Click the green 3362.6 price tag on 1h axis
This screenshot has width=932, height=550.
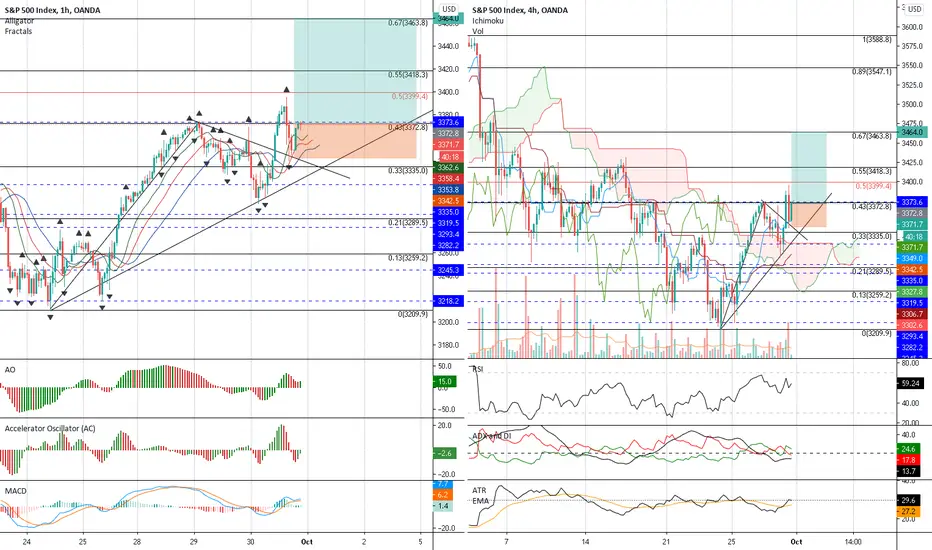[448, 168]
